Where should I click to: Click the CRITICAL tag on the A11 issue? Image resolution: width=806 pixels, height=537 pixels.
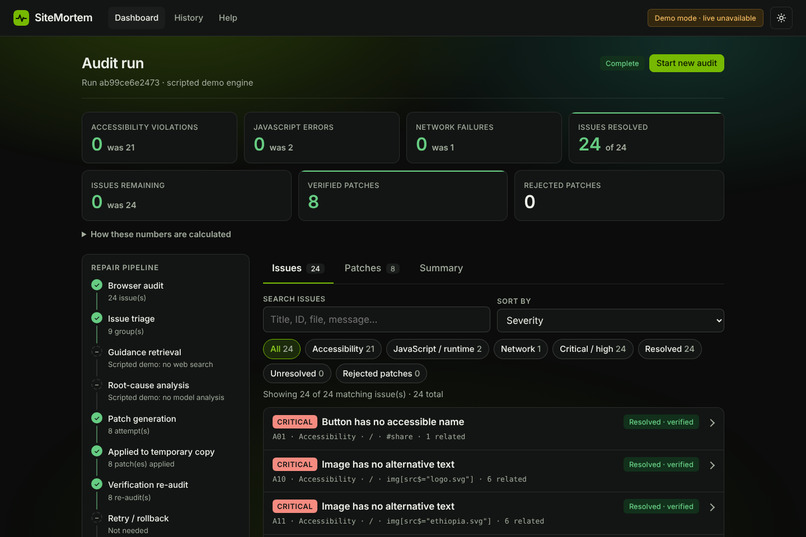point(295,507)
